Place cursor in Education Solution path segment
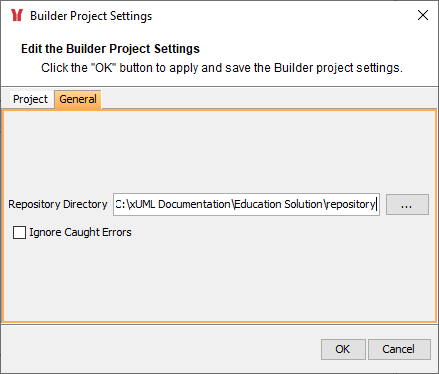The width and height of the screenshot is (439, 374). coord(278,204)
